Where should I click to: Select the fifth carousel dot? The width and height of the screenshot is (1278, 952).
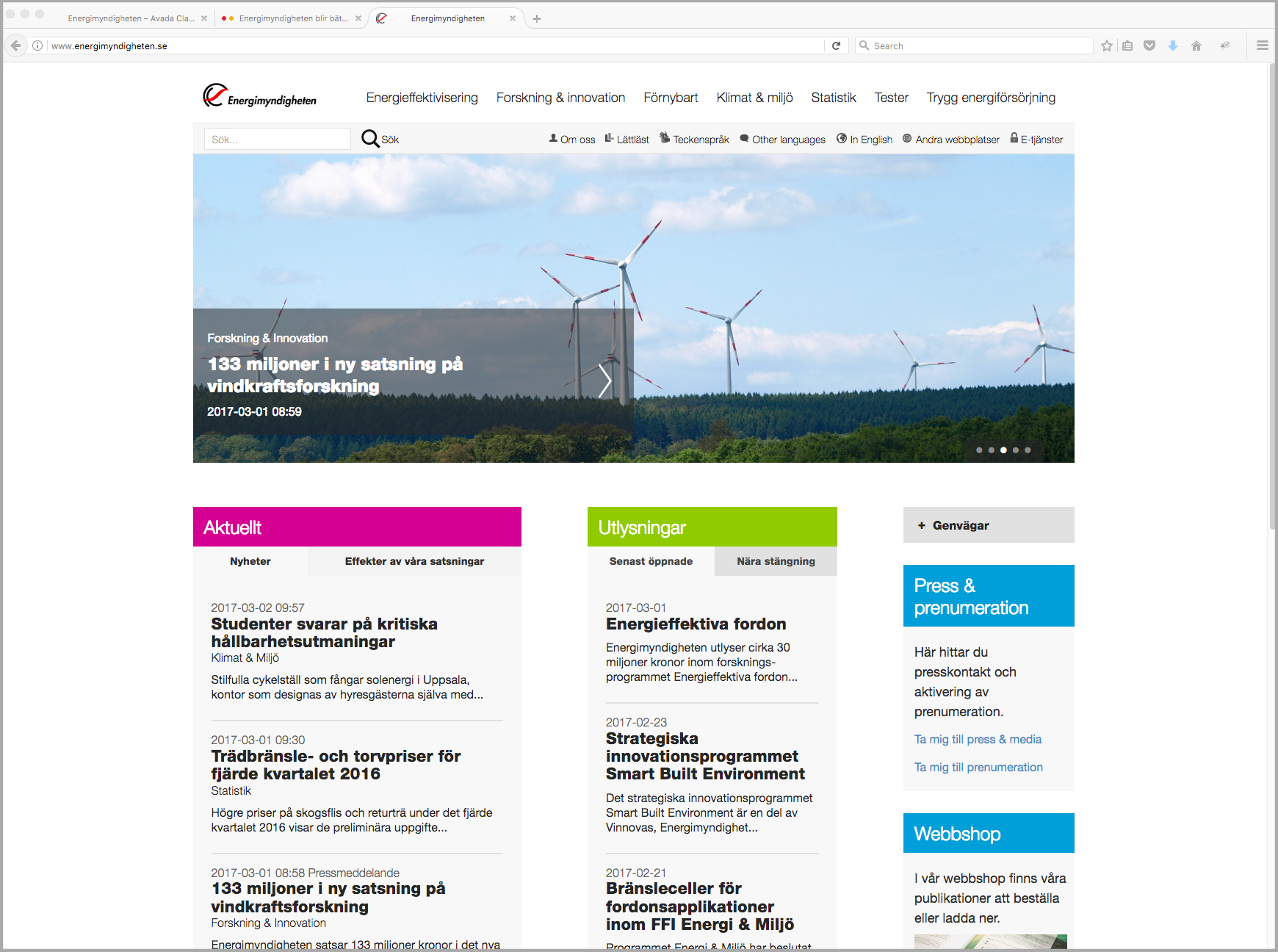point(1028,450)
